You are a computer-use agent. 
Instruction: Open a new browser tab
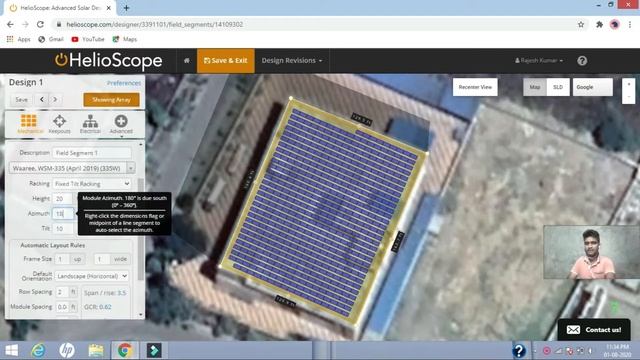click(126, 8)
